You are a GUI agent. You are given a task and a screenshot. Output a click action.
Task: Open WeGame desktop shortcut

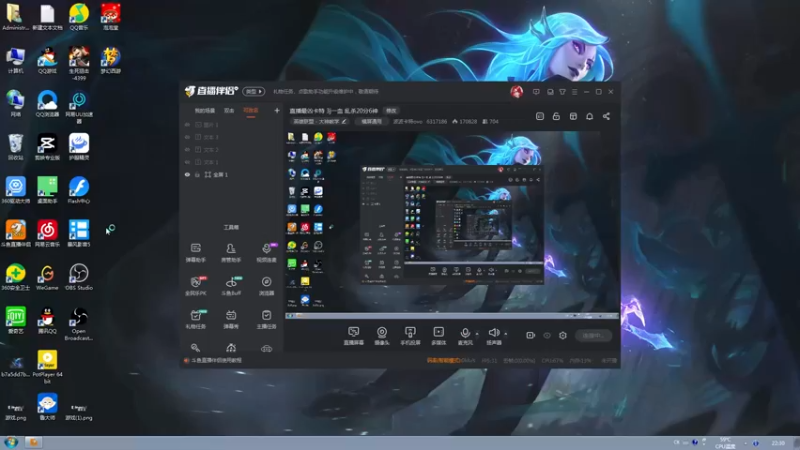click(x=47, y=277)
